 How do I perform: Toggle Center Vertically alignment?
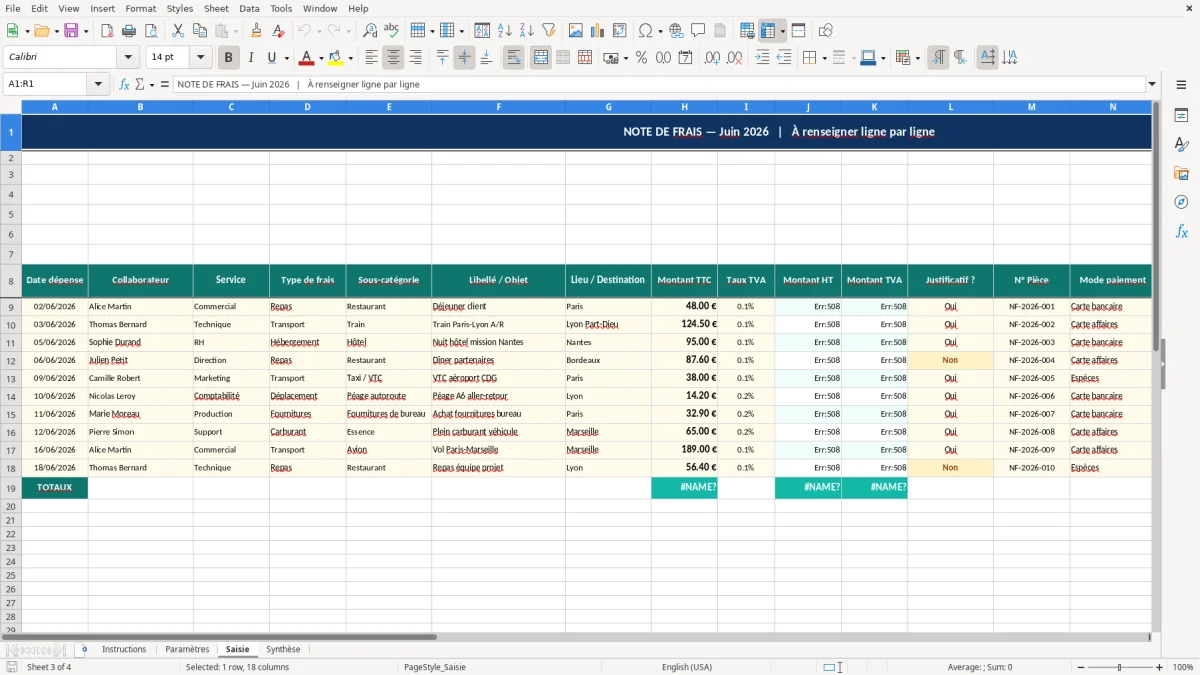pyautogui.click(x=464, y=58)
